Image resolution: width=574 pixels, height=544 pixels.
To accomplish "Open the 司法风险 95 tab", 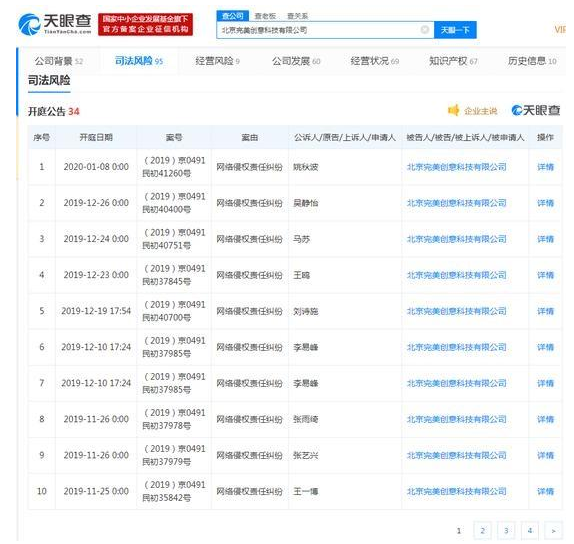I will point(139,61).
